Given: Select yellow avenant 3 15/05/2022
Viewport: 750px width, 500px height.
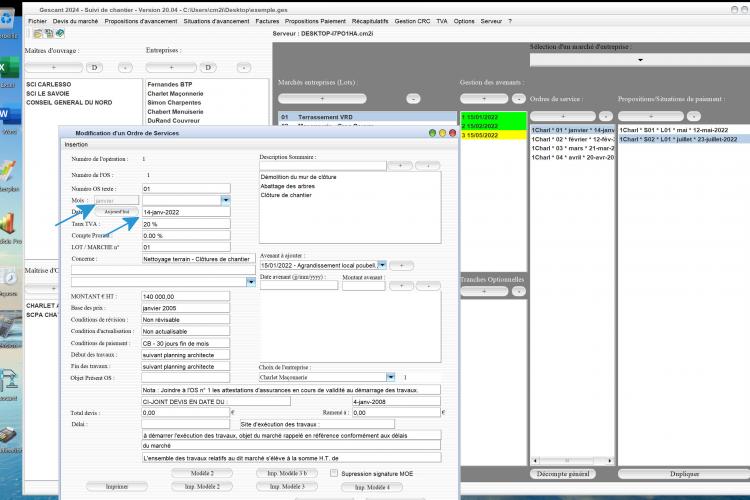Looking at the screenshot, I should coord(493,135).
